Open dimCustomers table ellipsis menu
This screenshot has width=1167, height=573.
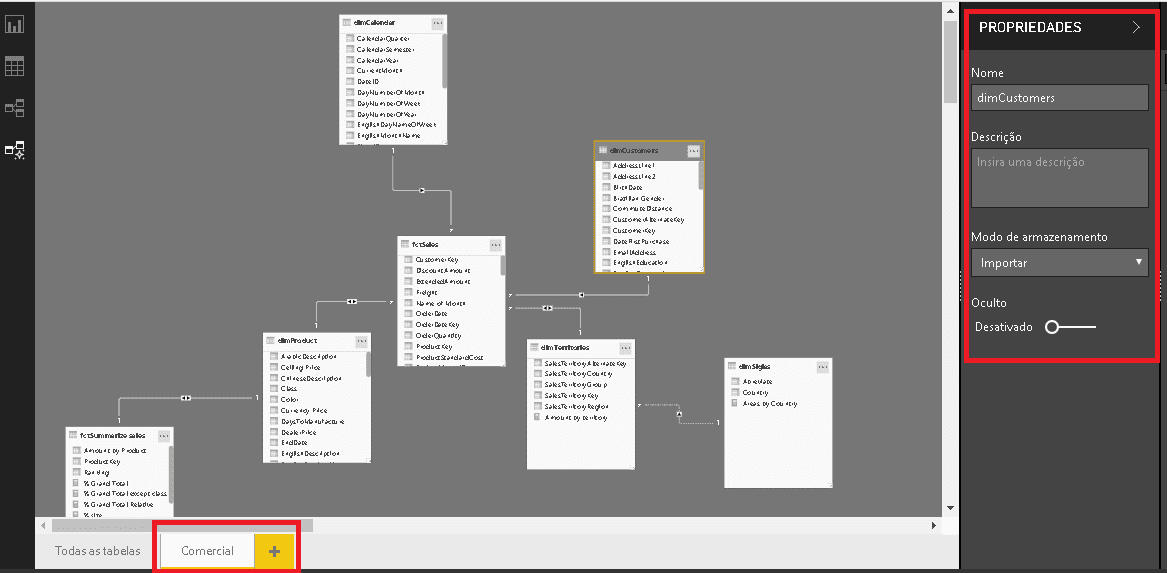pyautogui.click(x=694, y=150)
